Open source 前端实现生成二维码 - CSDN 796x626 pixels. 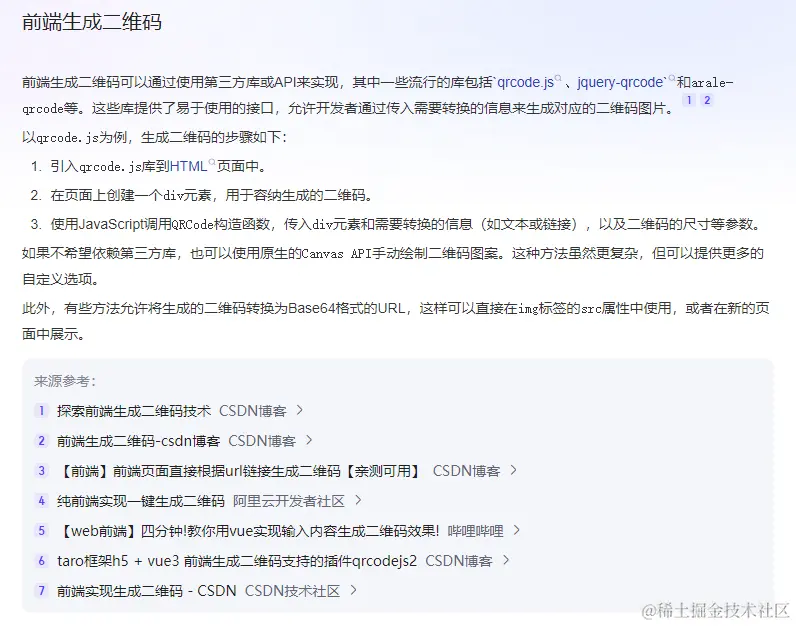click(147, 591)
